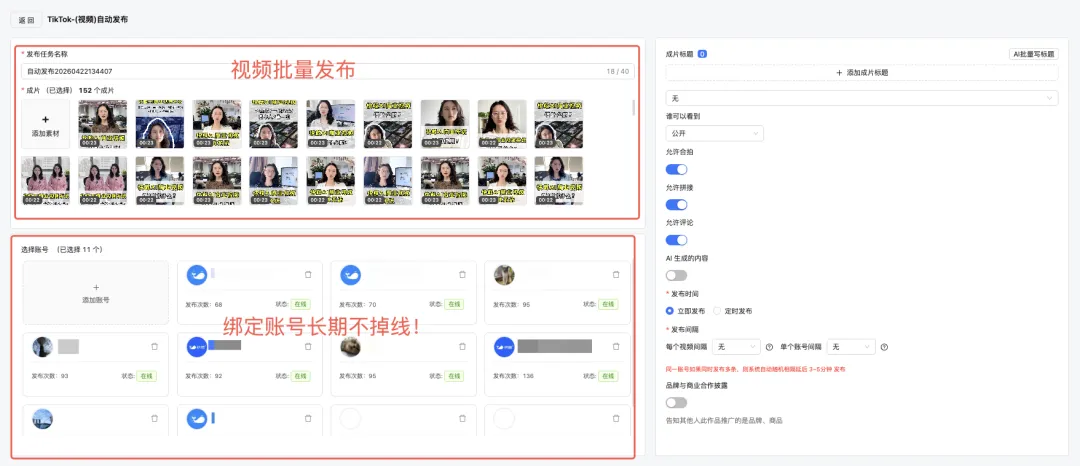Click whale avatar on the 发布次数 70 card

[x=351, y=275]
